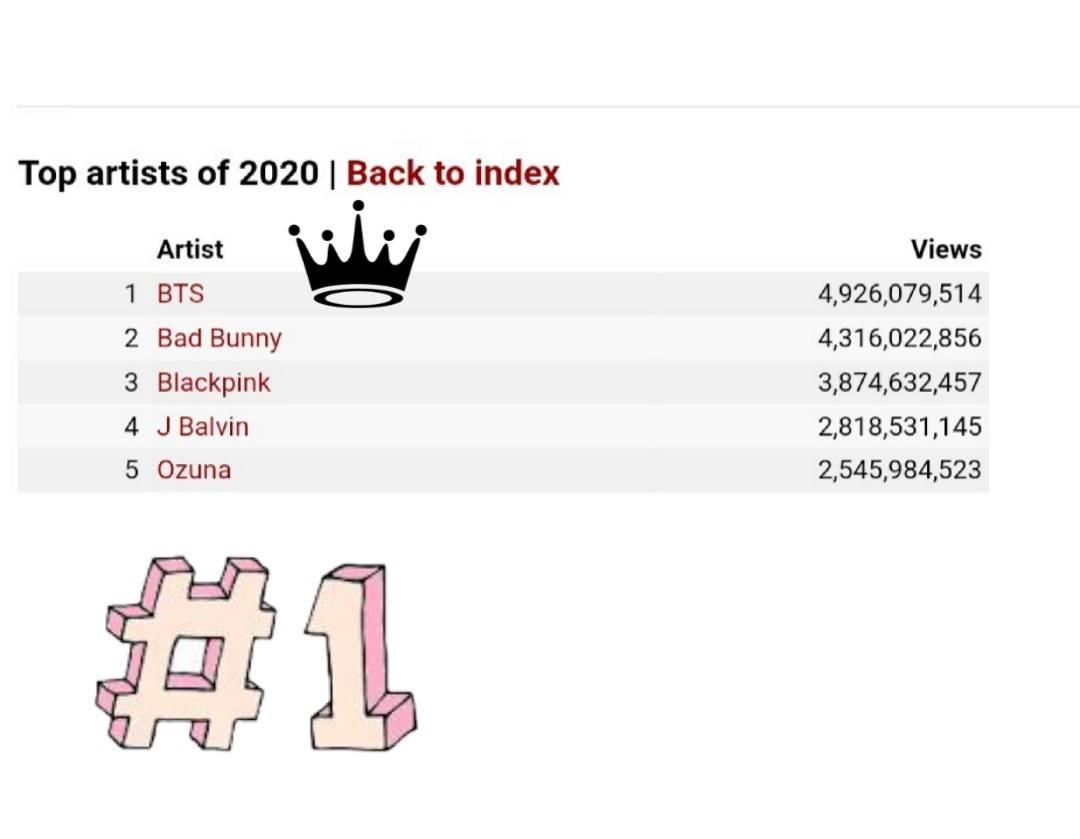
Task: Select the view count 3,874,632,457
Action: coord(900,382)
